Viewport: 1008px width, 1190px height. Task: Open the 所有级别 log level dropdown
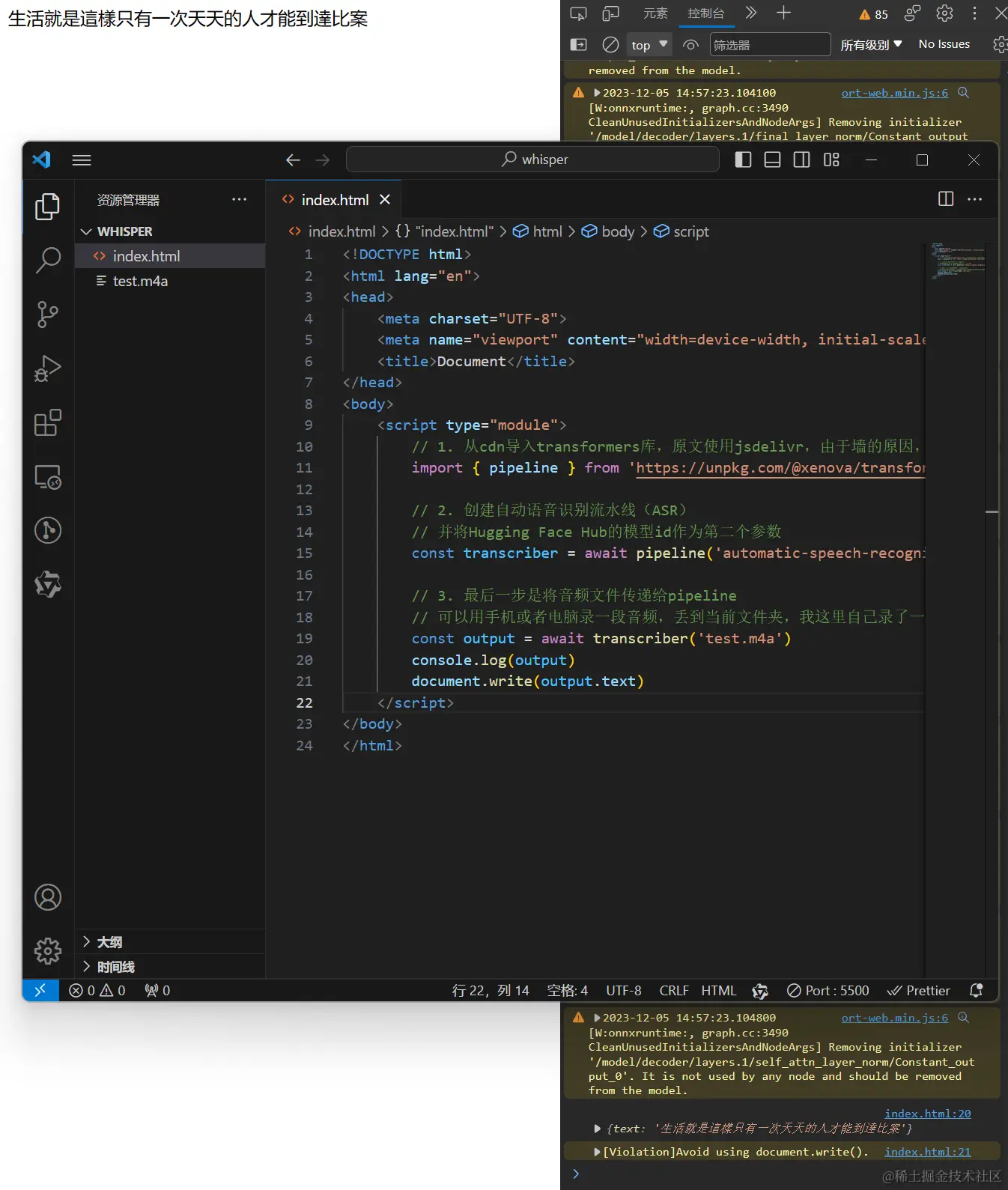point(871,45)
